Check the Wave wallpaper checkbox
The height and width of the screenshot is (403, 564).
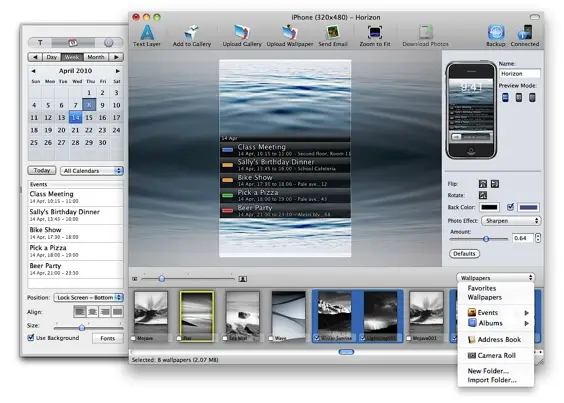(270, 338)
